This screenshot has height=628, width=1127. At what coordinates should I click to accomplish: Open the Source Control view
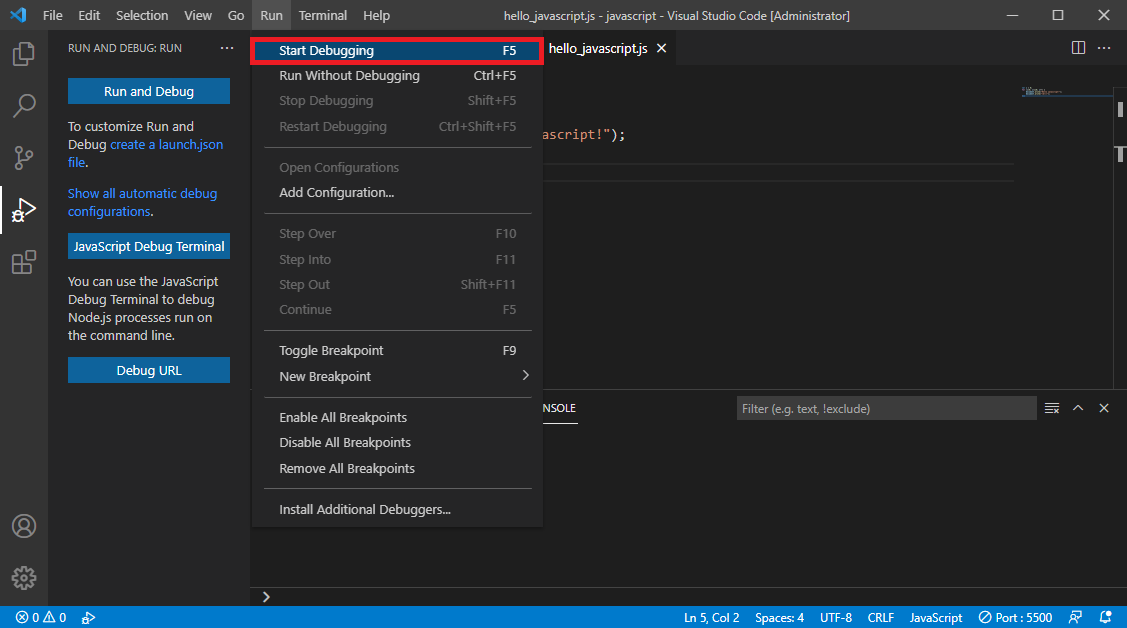pyautogui.click(x=24, y=157)
